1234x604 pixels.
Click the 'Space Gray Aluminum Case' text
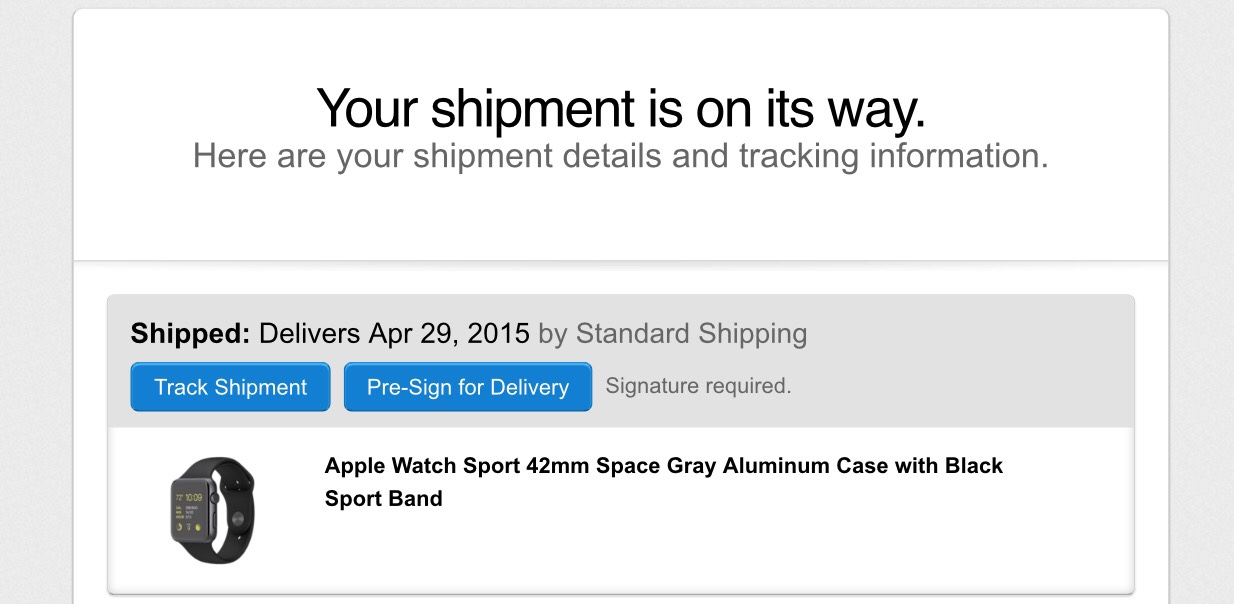[708, 465]
